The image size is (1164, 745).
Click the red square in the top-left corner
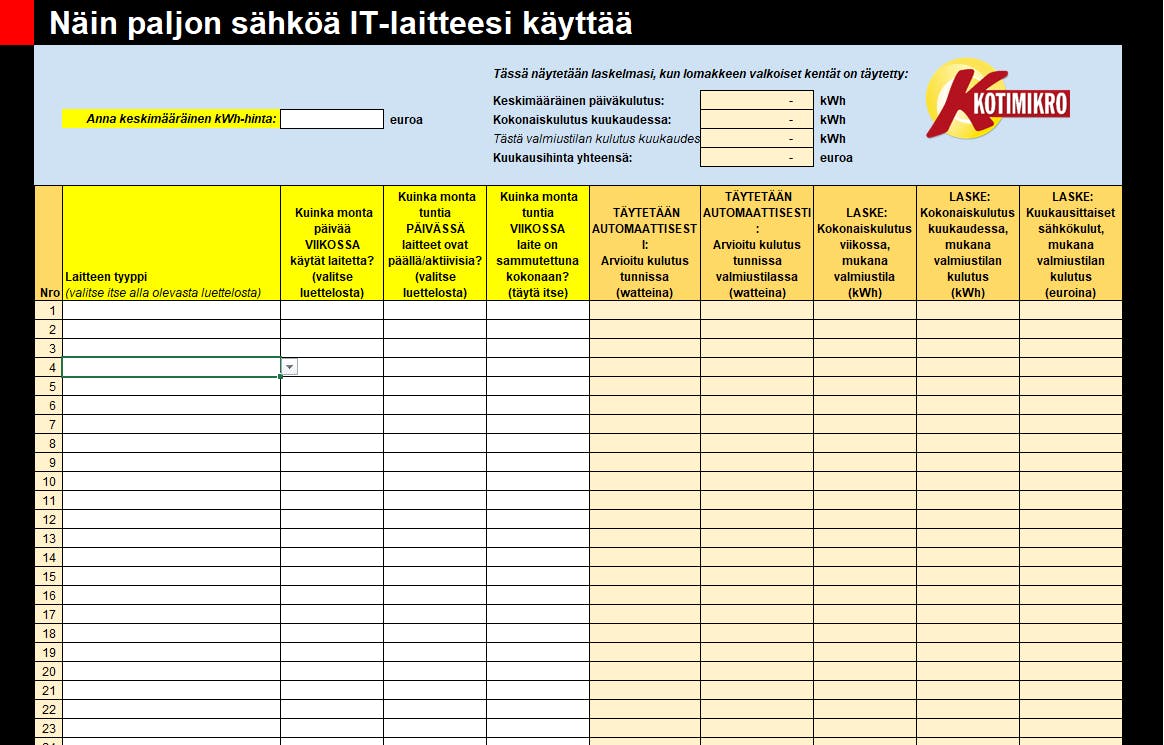click(x=16, y=22)
